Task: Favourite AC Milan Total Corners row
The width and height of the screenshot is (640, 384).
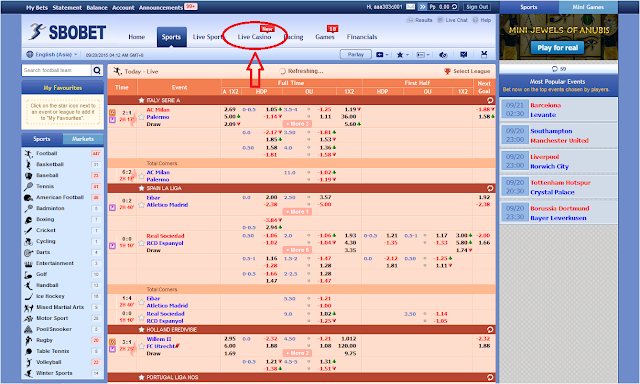Action: (x=141, y=176)
